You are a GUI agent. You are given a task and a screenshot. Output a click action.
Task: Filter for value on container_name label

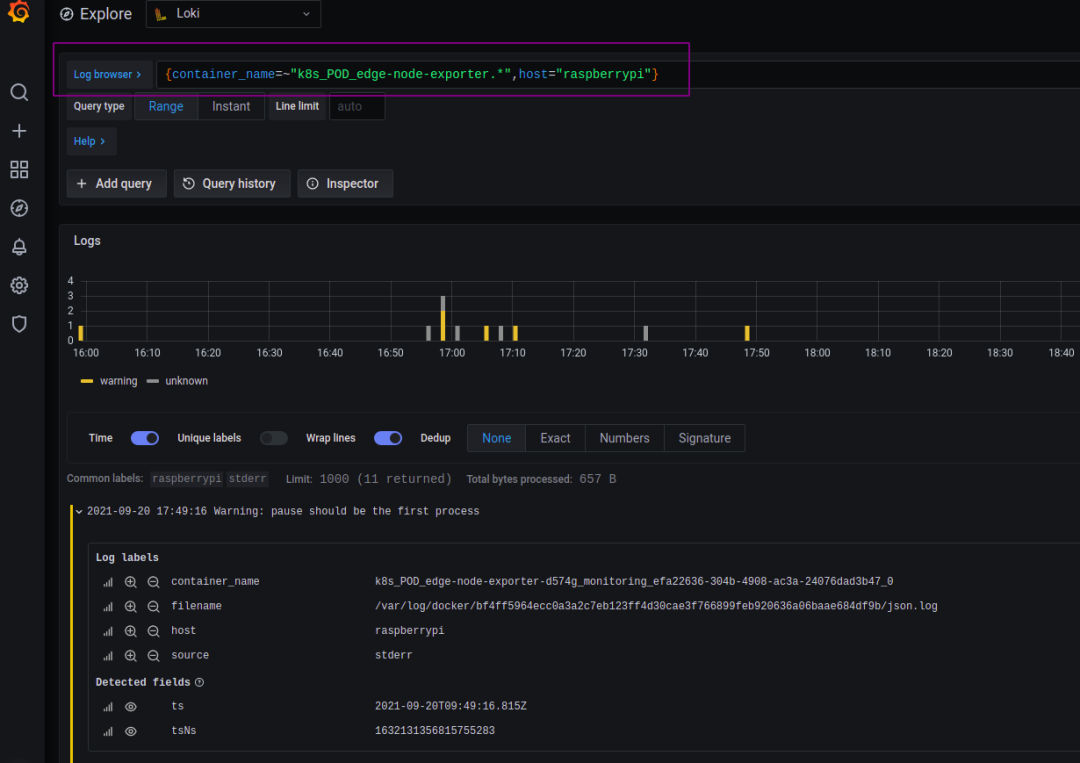pos(130,581)
